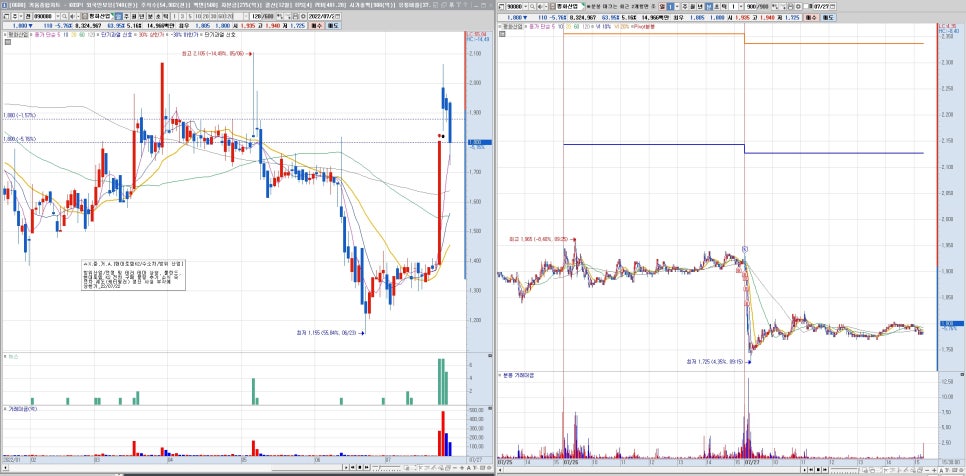Select weekly (주) period on right chart
The width and height of the screenshot is (966, 476).
[x=685, y=6]
